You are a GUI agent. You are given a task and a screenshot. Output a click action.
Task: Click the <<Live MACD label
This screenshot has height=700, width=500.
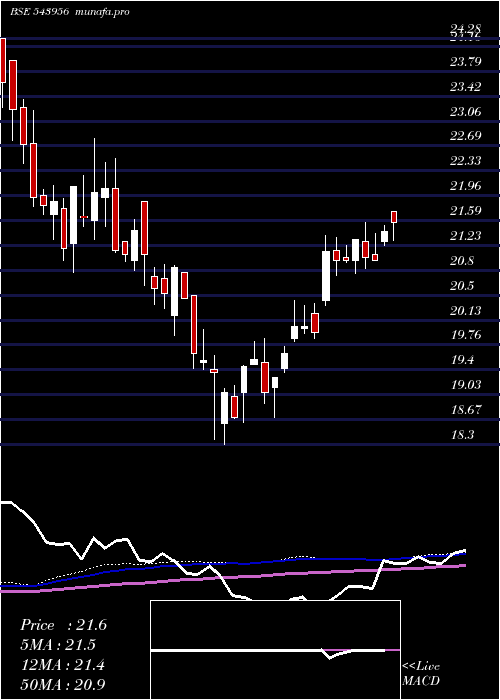point(421,674)
